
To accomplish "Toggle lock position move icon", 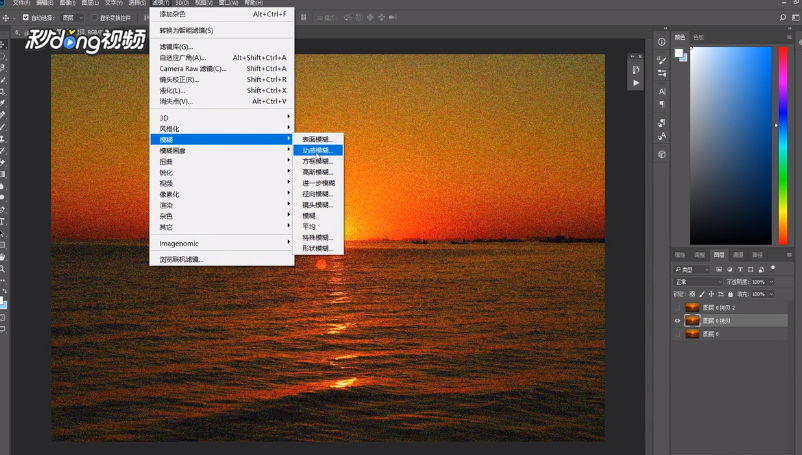I will tap(711, 294).
